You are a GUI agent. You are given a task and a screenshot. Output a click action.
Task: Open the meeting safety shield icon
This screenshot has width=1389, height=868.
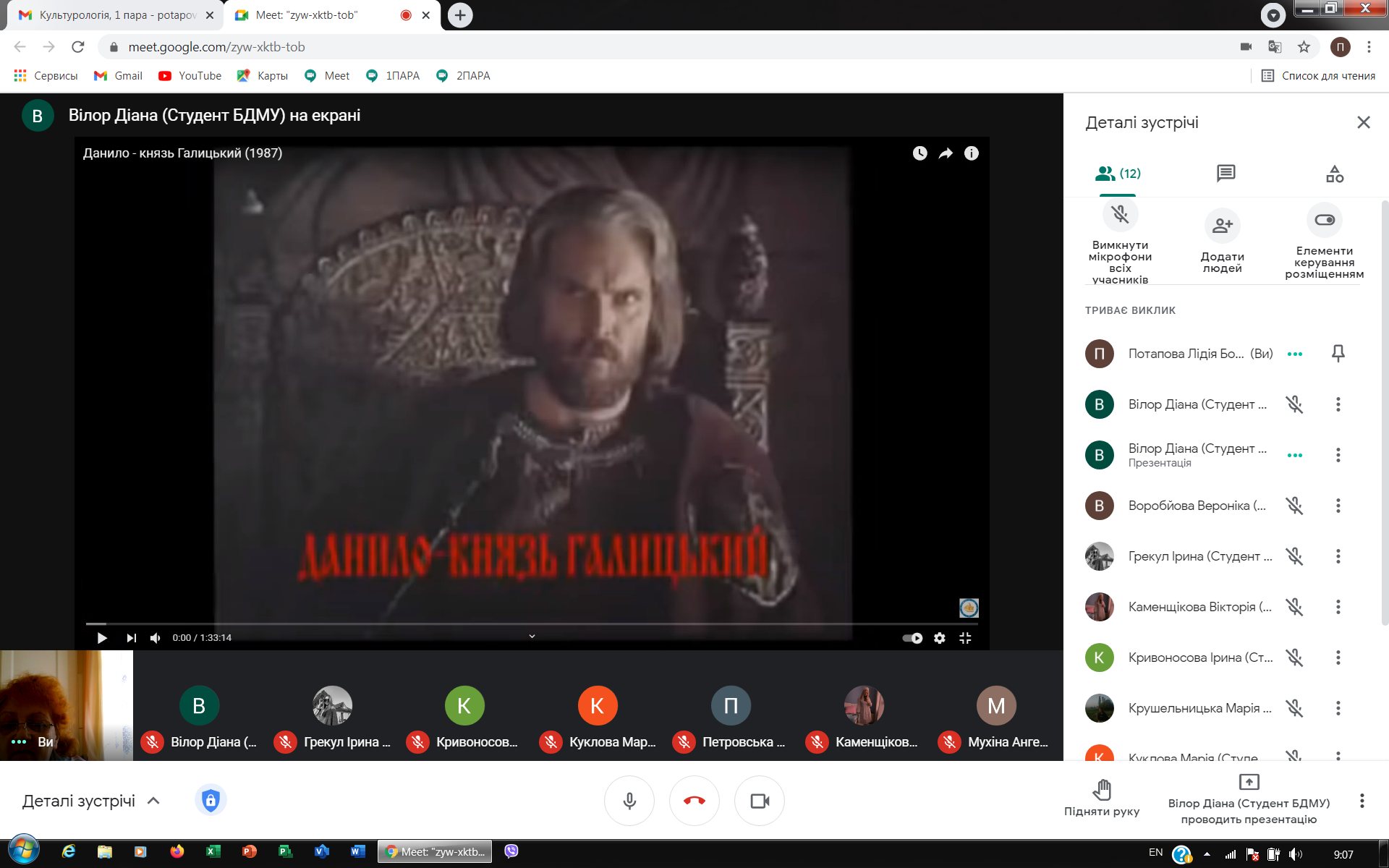(x=211, y=800)
